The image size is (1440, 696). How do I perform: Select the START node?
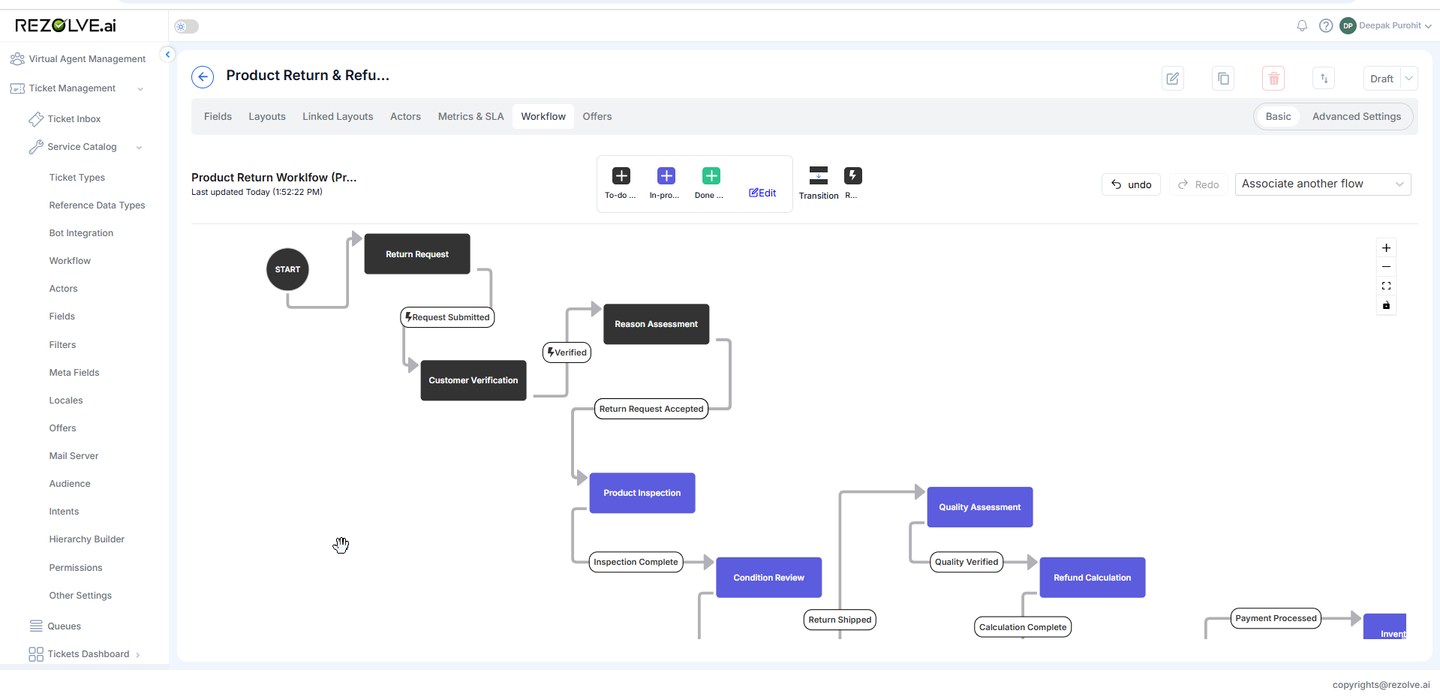click(288, 269)
